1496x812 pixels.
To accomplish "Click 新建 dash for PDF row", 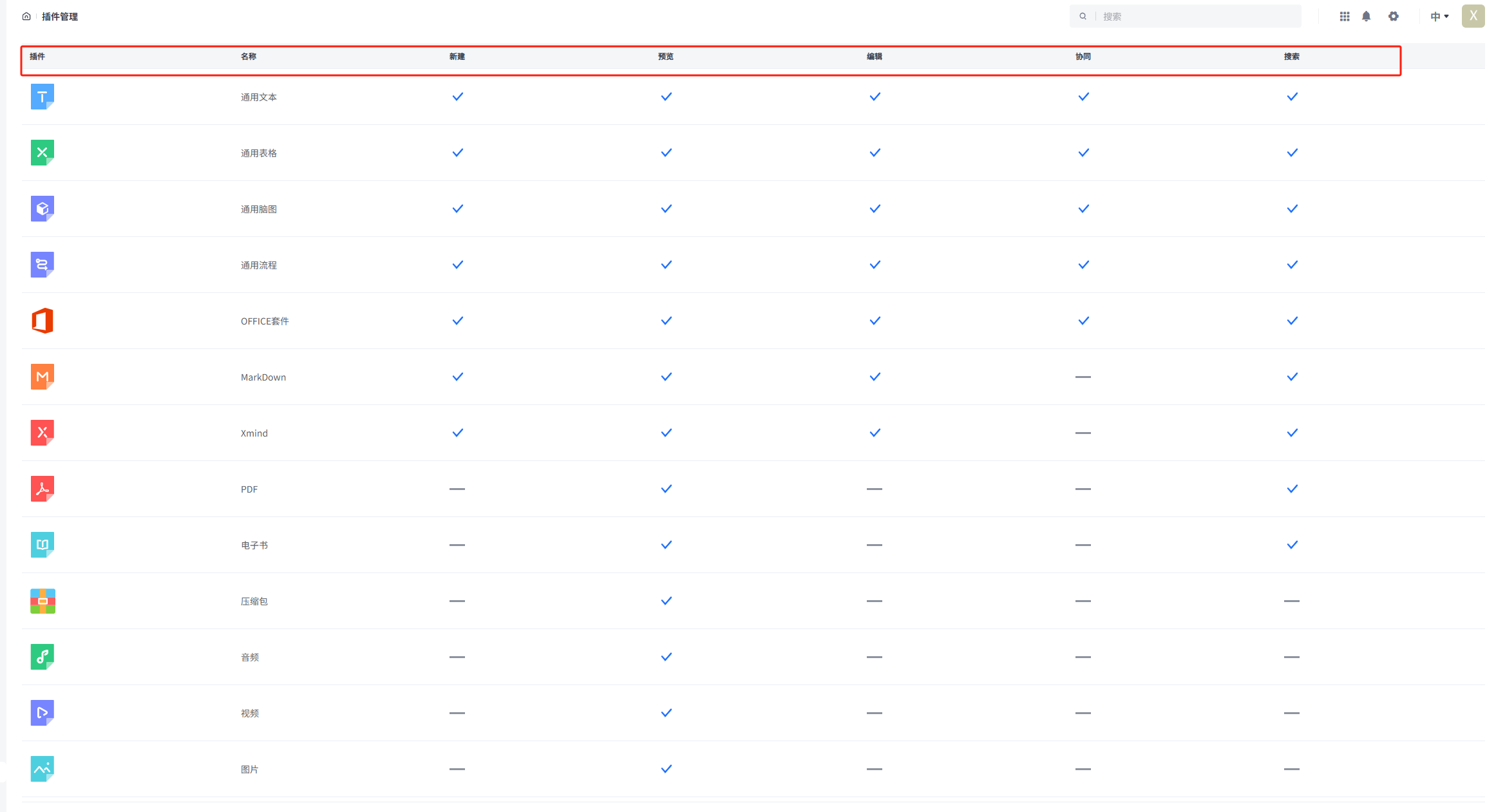I will click(x=457, y=489).
